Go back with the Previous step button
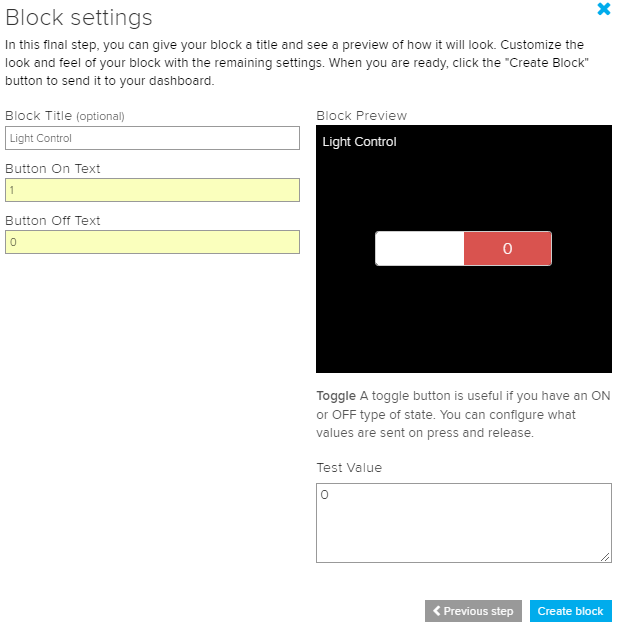Image resolution: width=622 pixels, height=627 pixels. [x=473, y=611]
